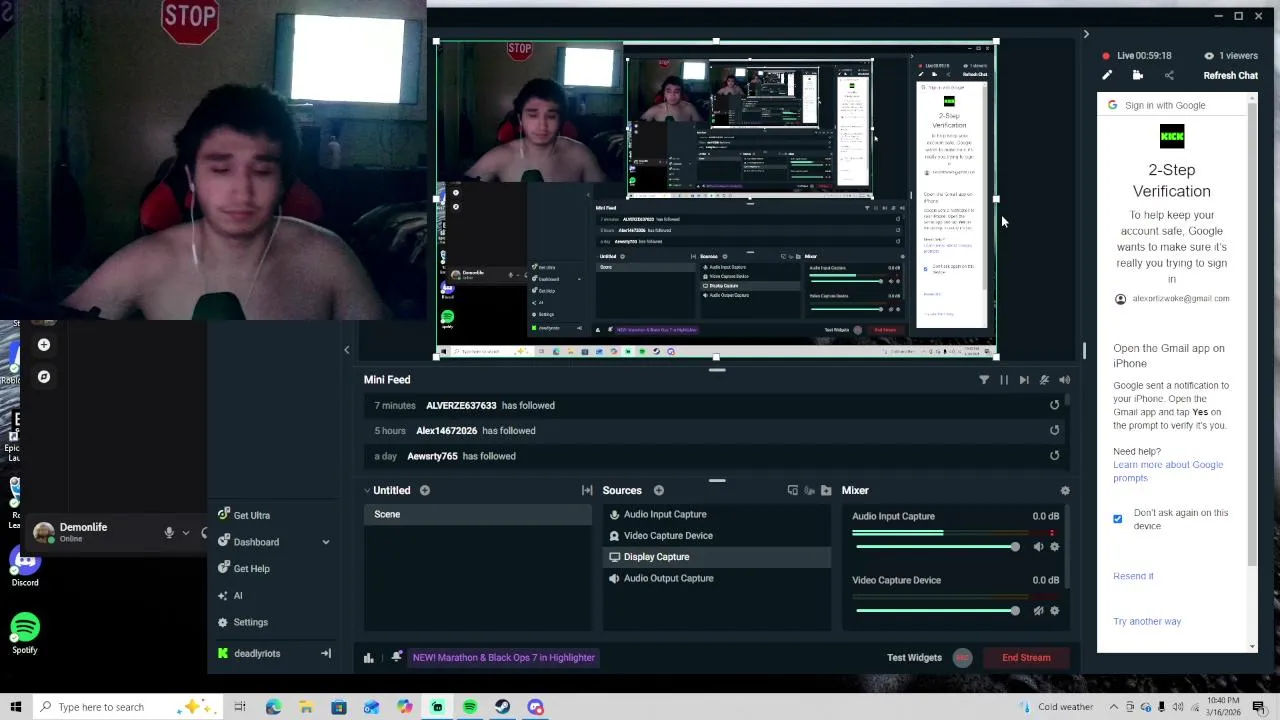Mute the Audio Input Capture mixer channel
The width and height of the screenshot is (1280, 720).
click(x=1038, y=547)
